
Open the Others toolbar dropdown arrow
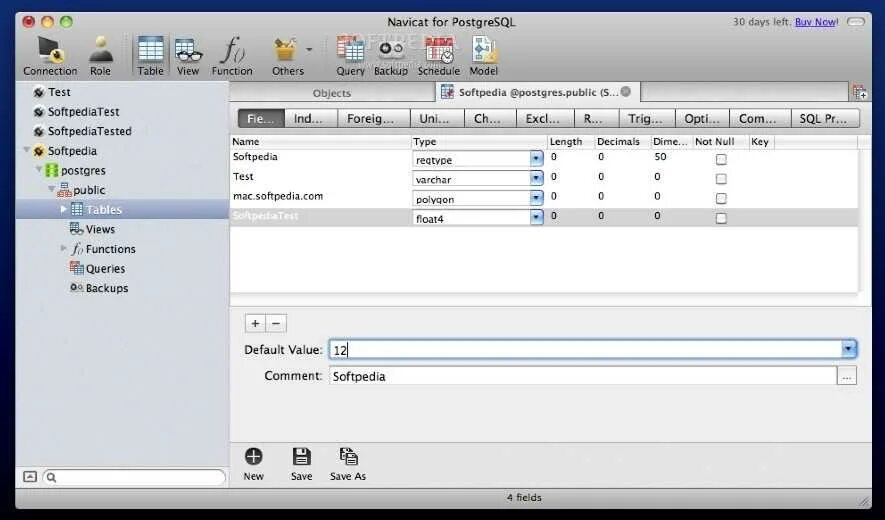[x=309, y=50]
